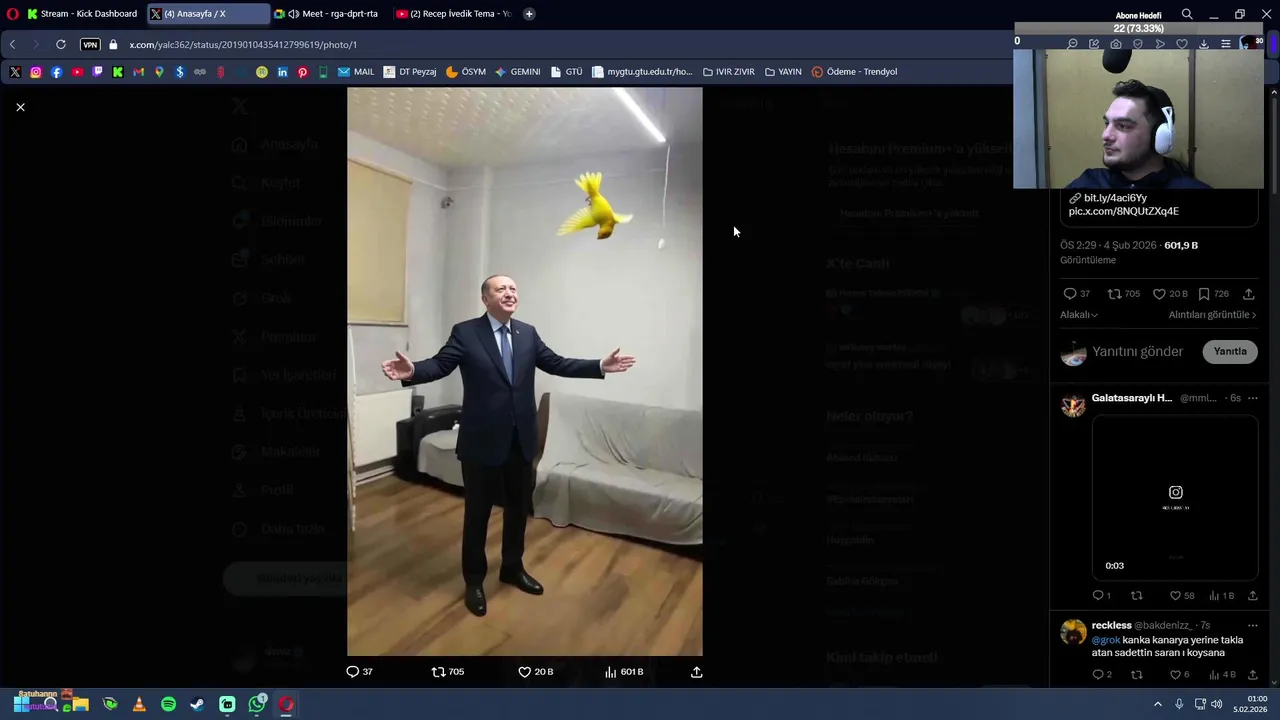Open the DT Peyzaj bookmark
1280x720 pixels.
[x=410, y=72]
